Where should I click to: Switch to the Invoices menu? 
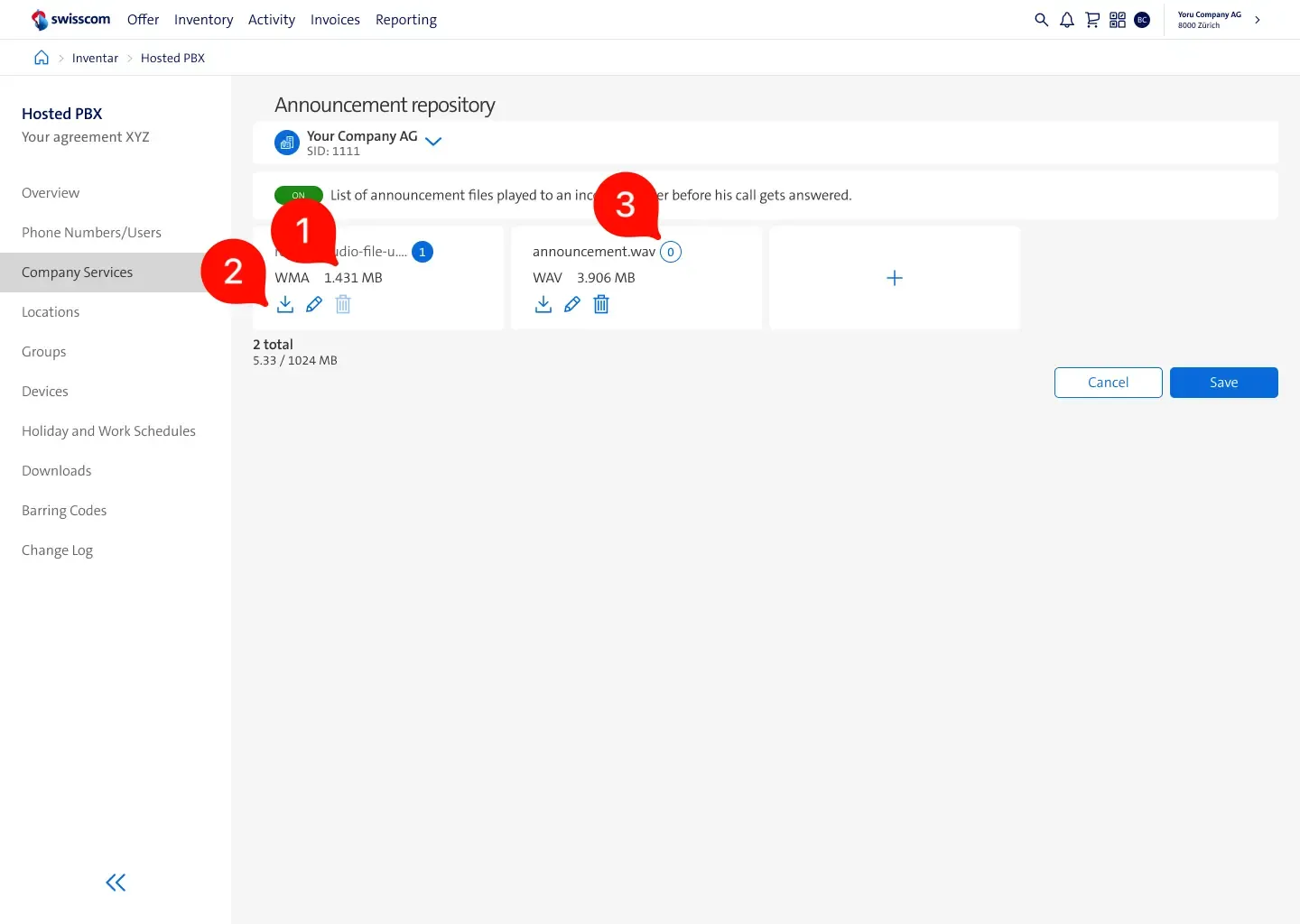(335, 19)
